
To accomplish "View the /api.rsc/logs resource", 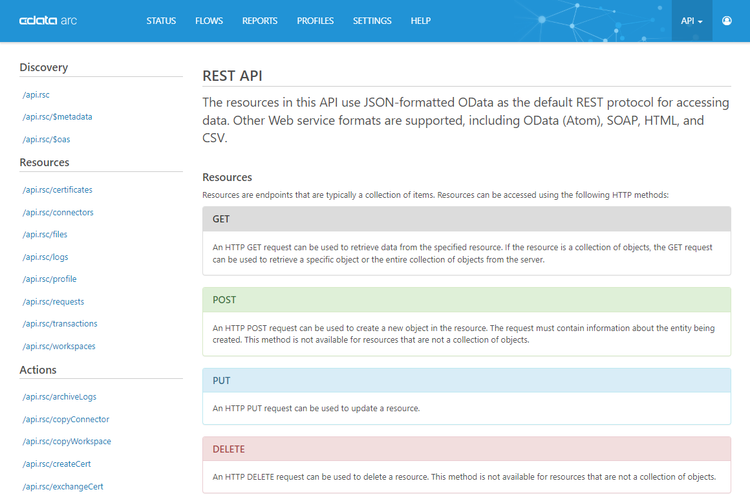I will click(x=45, y=257).
